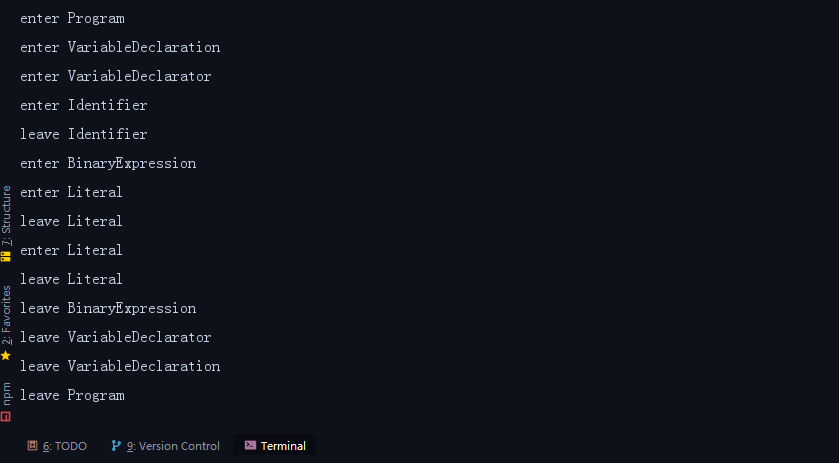Click the 'enter VariableDeclarator' terminal line
This screenshot has width=839, height=463.
[116, 77]
